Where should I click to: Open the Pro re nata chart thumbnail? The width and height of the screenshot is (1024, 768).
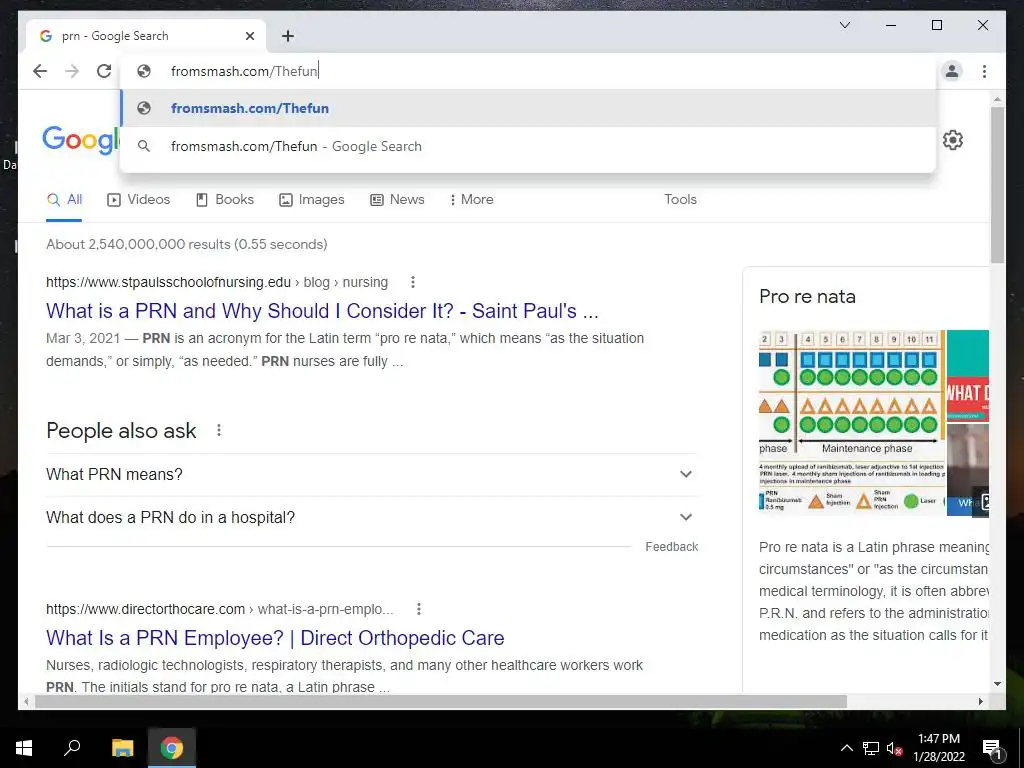(852, 423)
